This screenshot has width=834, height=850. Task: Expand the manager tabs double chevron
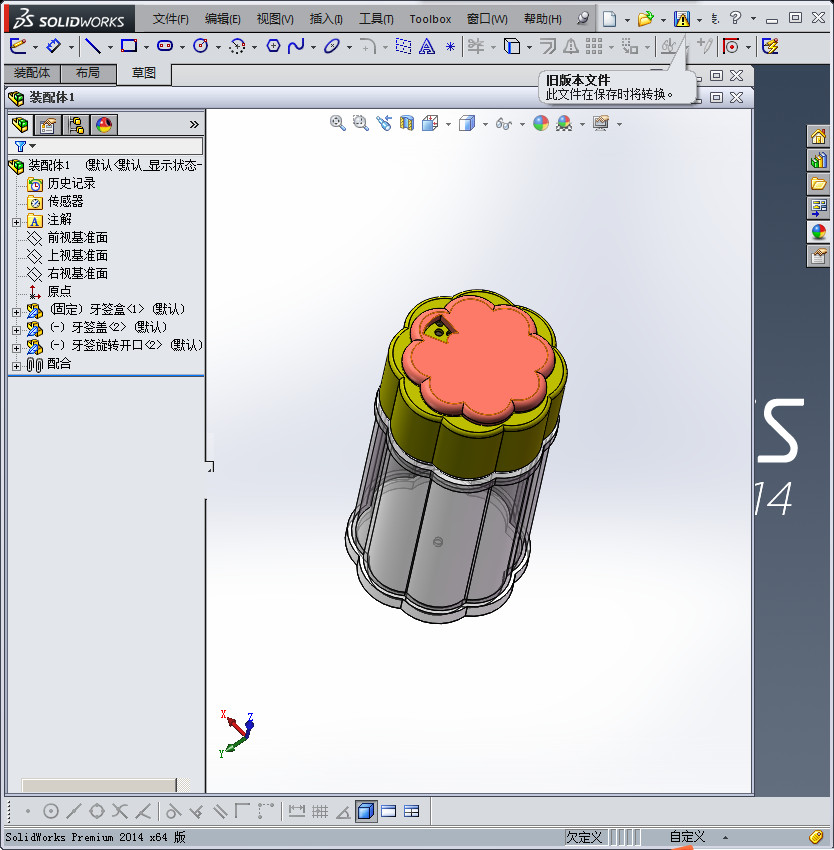pos(194,125)
